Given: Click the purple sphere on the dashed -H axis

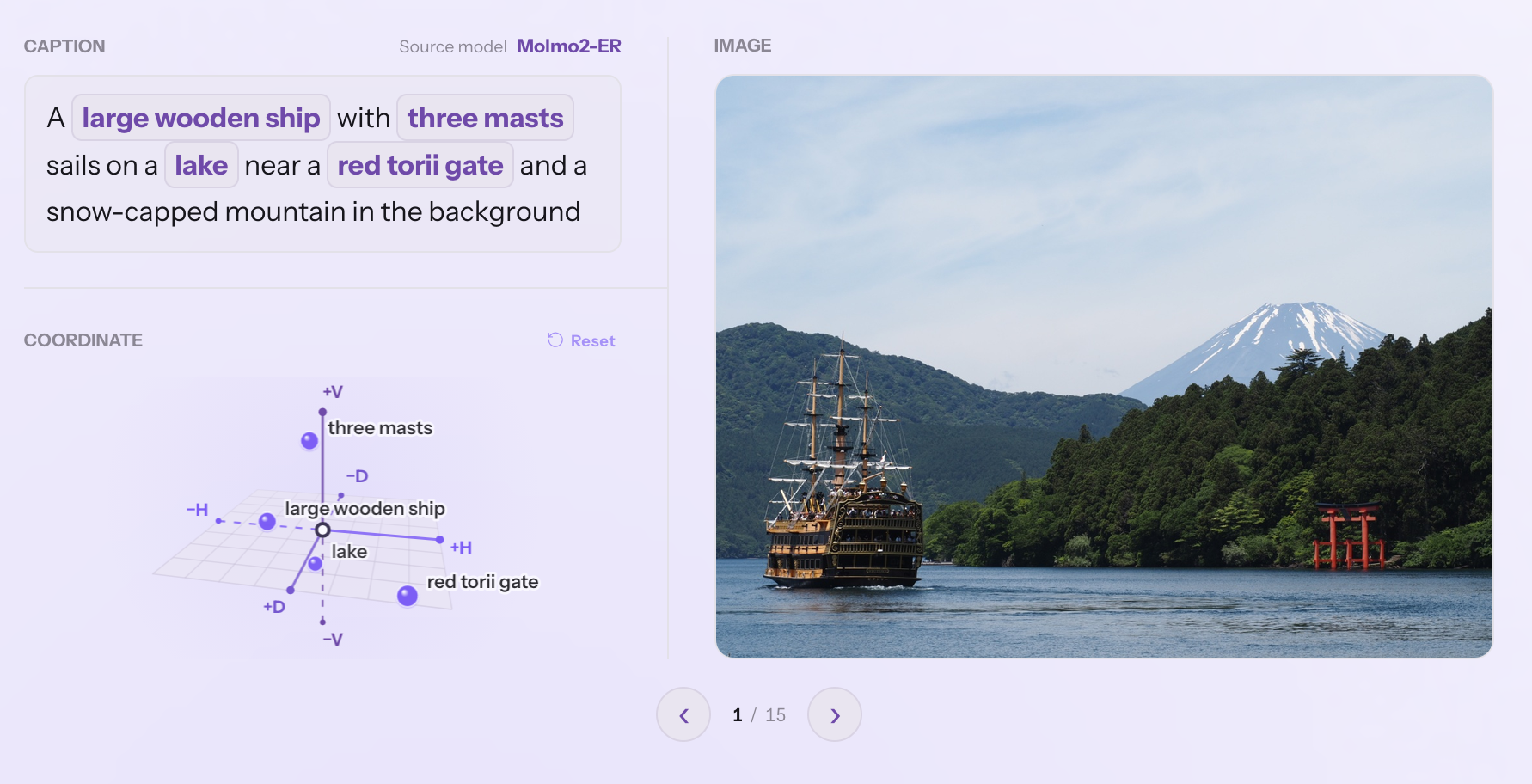Looking at the screenshot, I should point(267,522).
